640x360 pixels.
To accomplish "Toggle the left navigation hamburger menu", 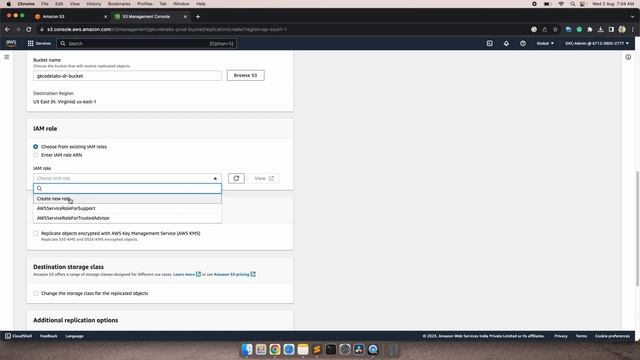I will 7,57.
